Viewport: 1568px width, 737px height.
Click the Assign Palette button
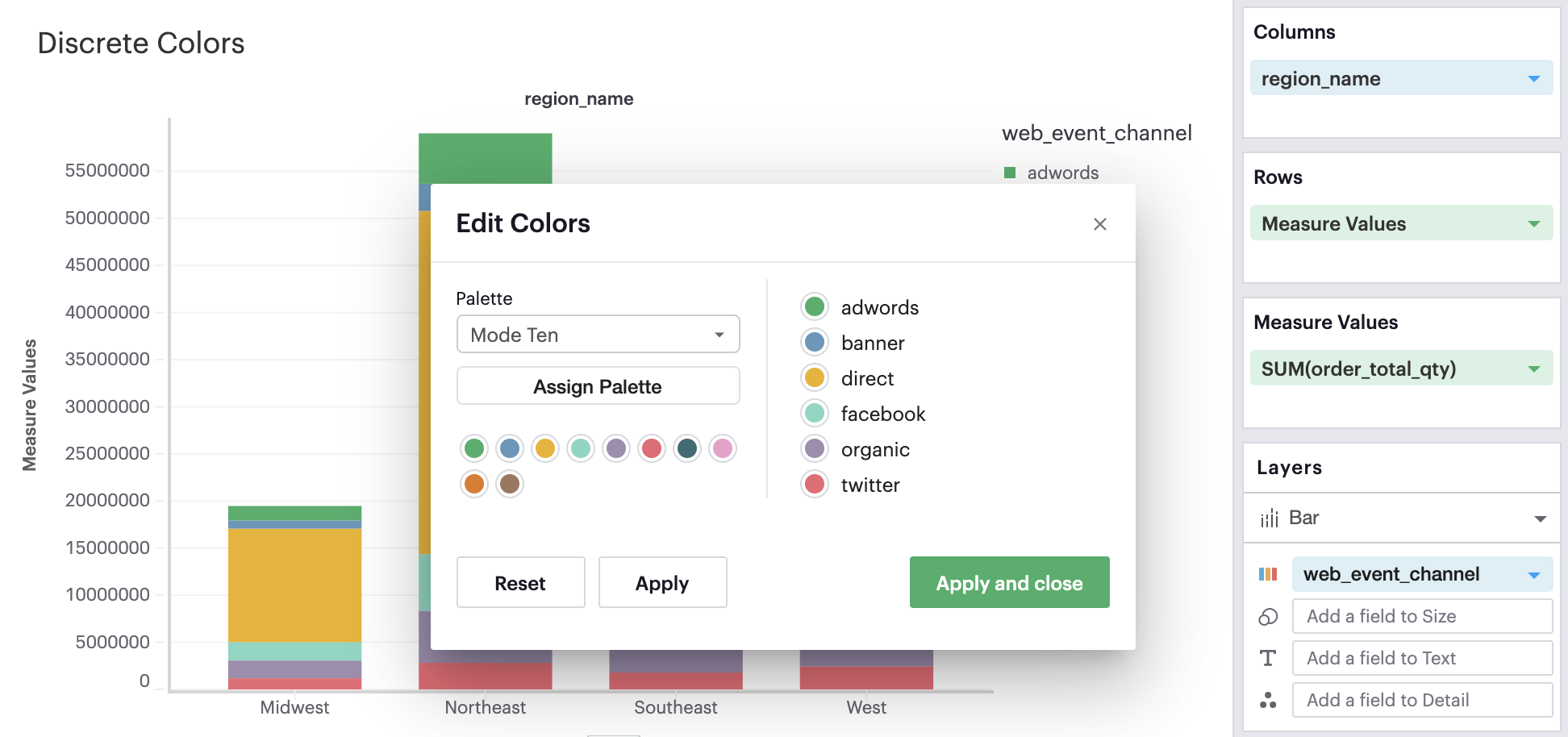tap(598, 386)
